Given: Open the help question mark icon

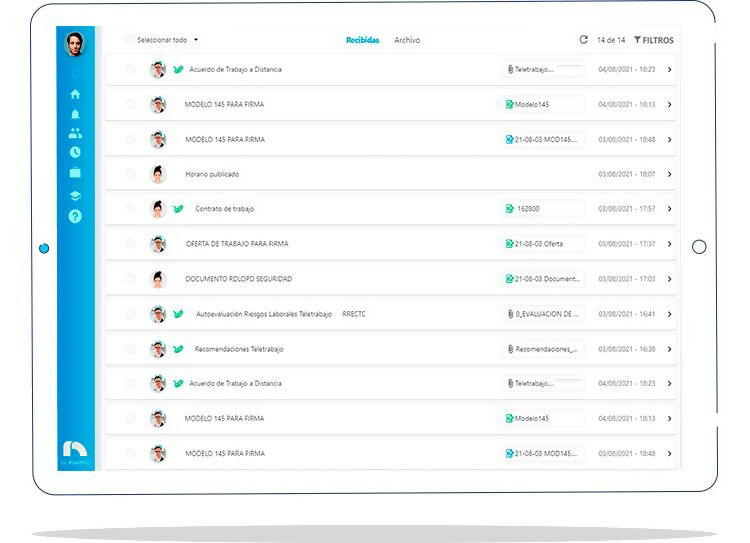Looking at the screenshot, I should point(75,216).
